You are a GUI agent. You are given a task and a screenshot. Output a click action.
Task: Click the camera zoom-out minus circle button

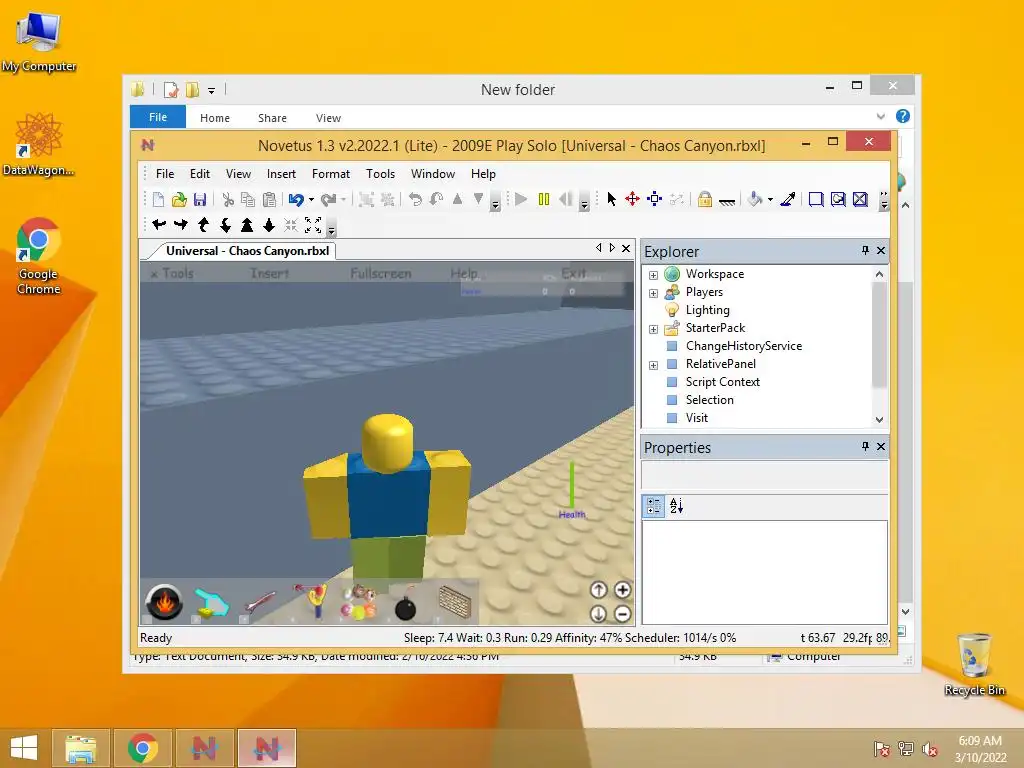coord(622,614)
